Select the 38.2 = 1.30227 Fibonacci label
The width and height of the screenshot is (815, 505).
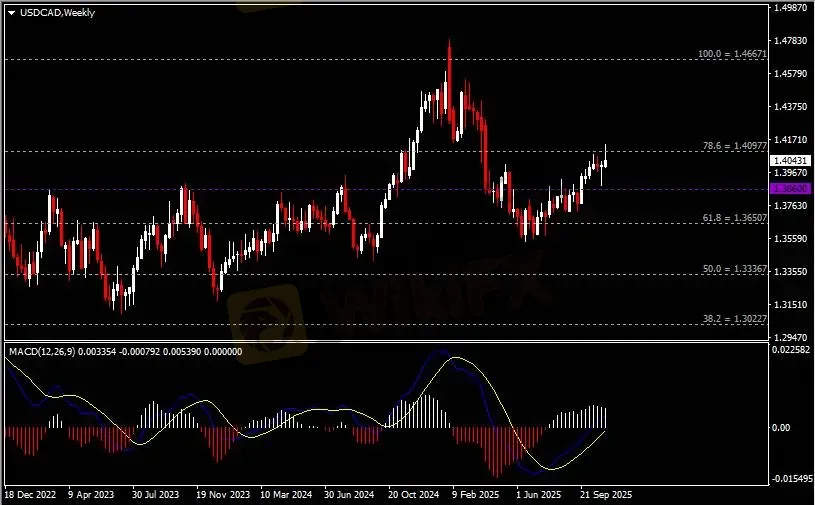click(x=734, y=319)
